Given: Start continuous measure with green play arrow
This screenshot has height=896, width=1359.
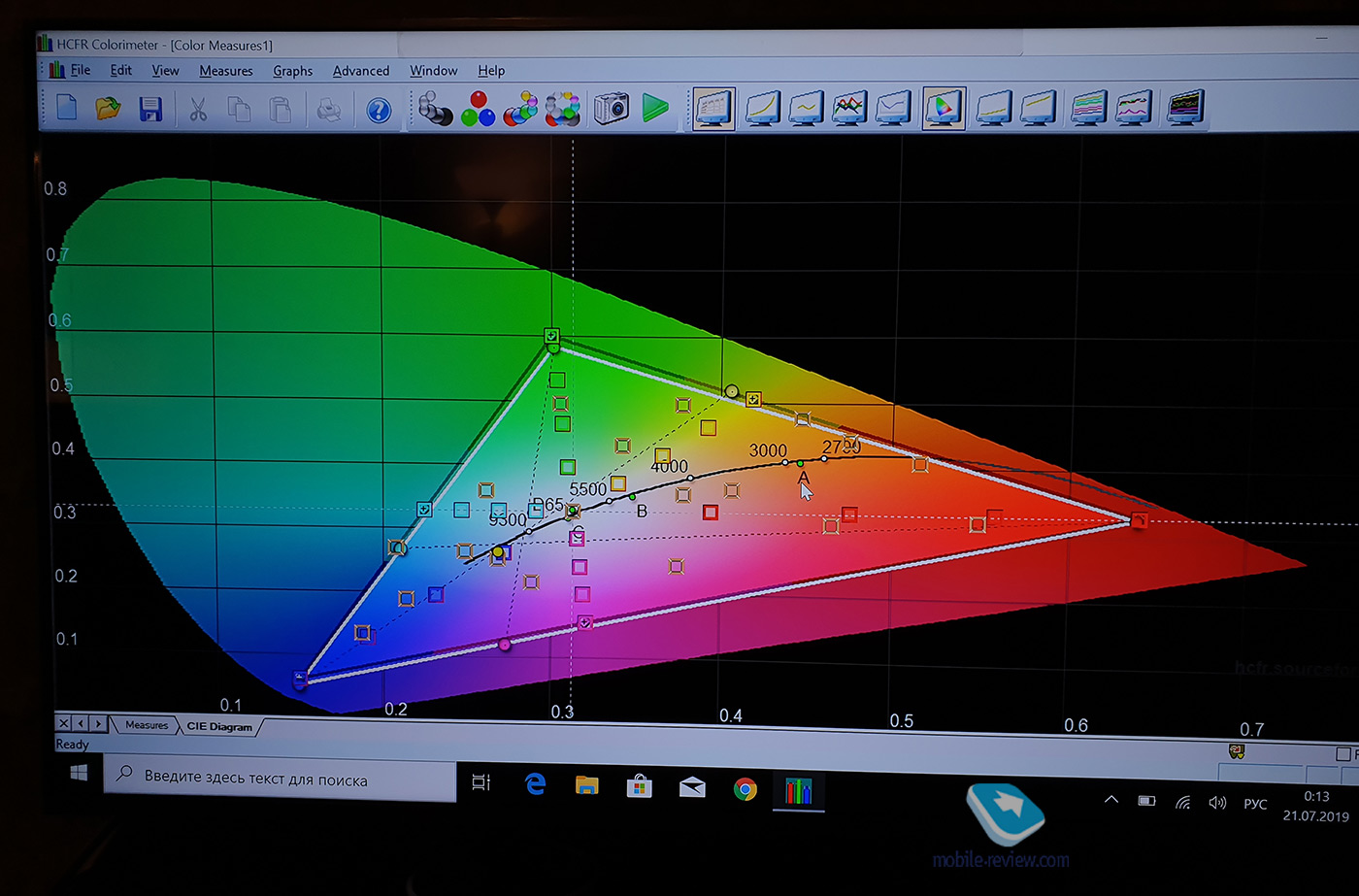Looking at the screenshot, I should (x=656, y=107).
